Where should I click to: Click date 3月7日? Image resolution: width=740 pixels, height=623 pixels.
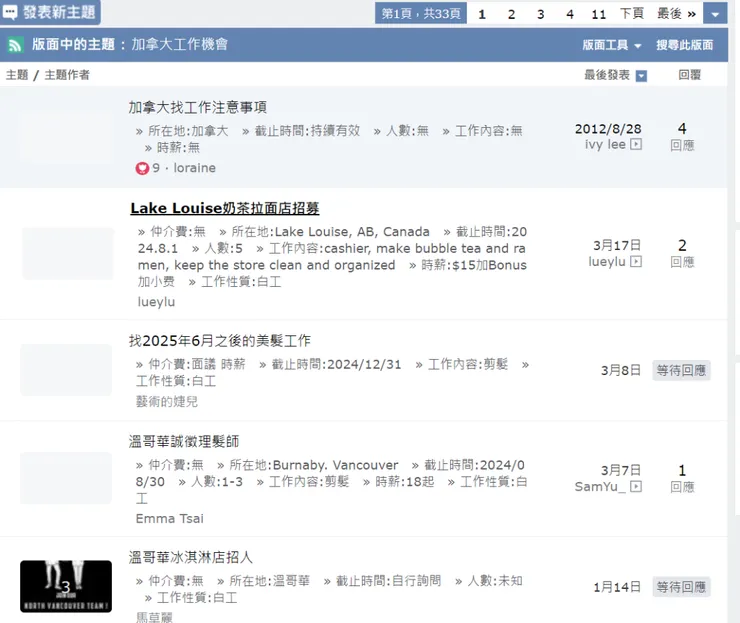coord(621,471)
